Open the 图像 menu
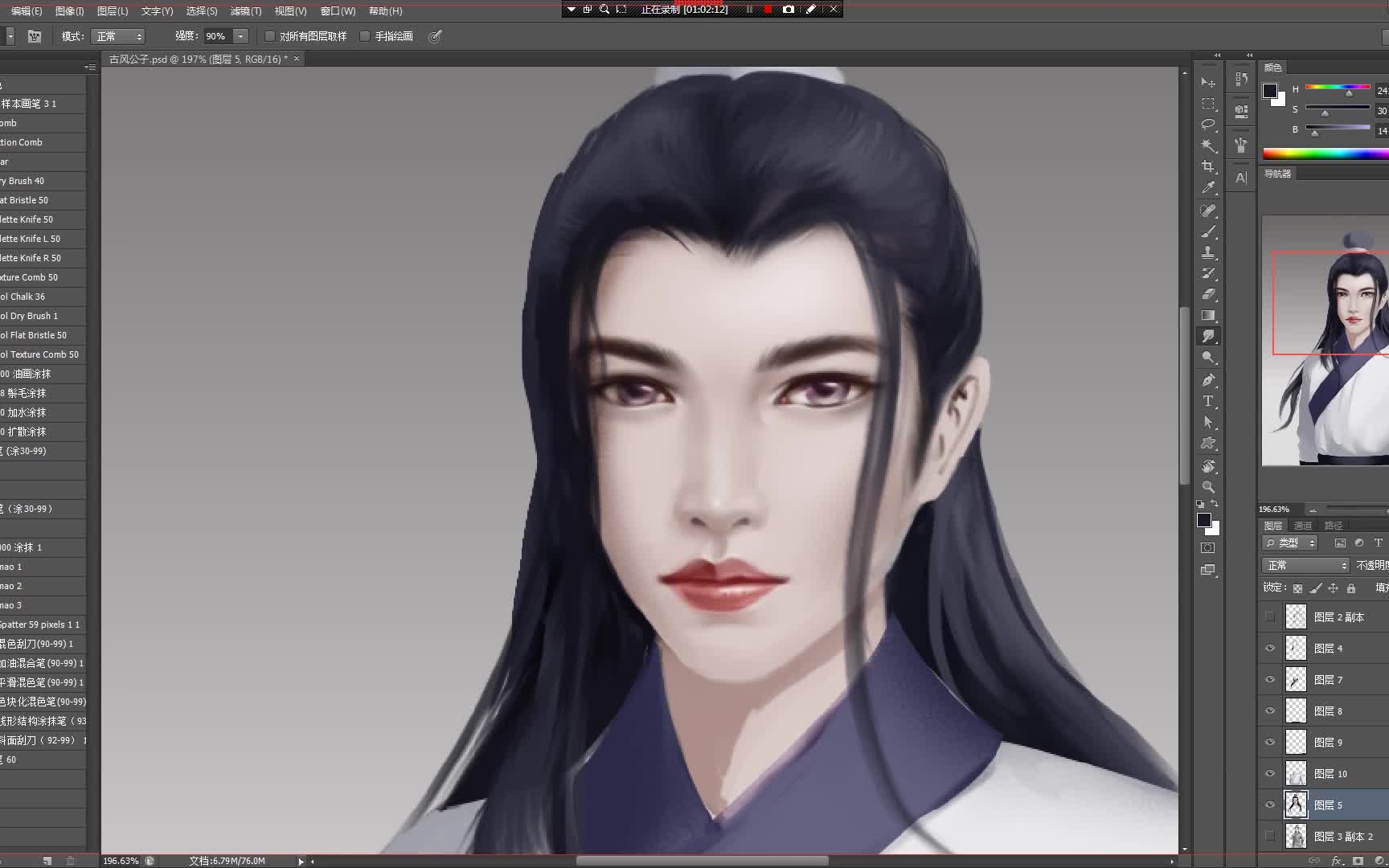 [68, 10]
